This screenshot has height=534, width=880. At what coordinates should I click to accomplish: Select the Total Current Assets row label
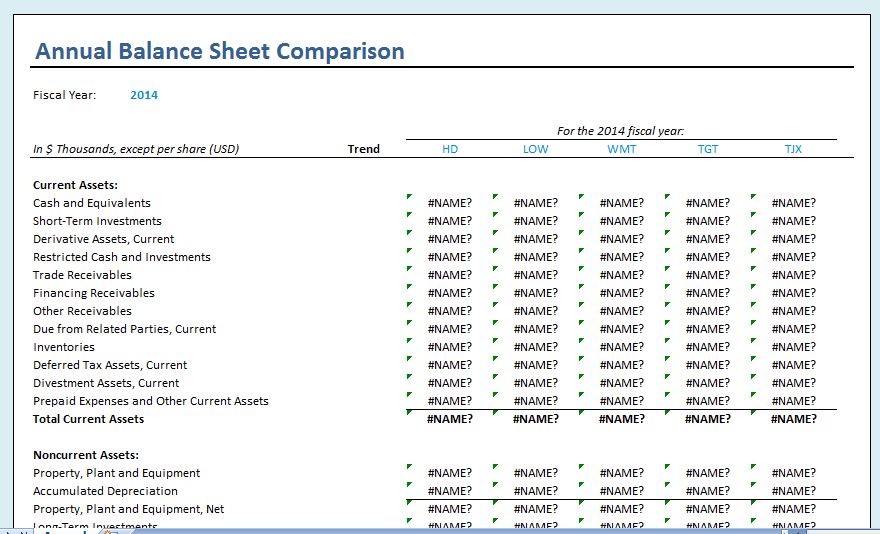tap(88, 419)
